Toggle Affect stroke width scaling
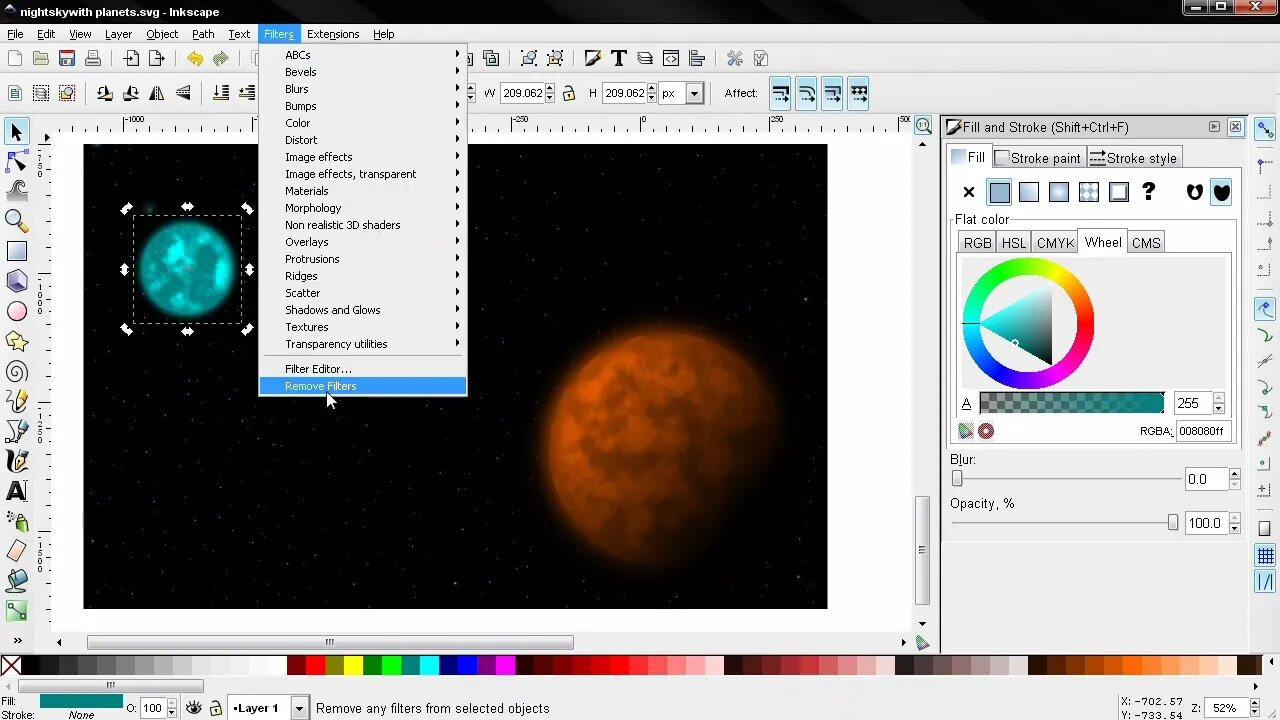 coord(781,93)
